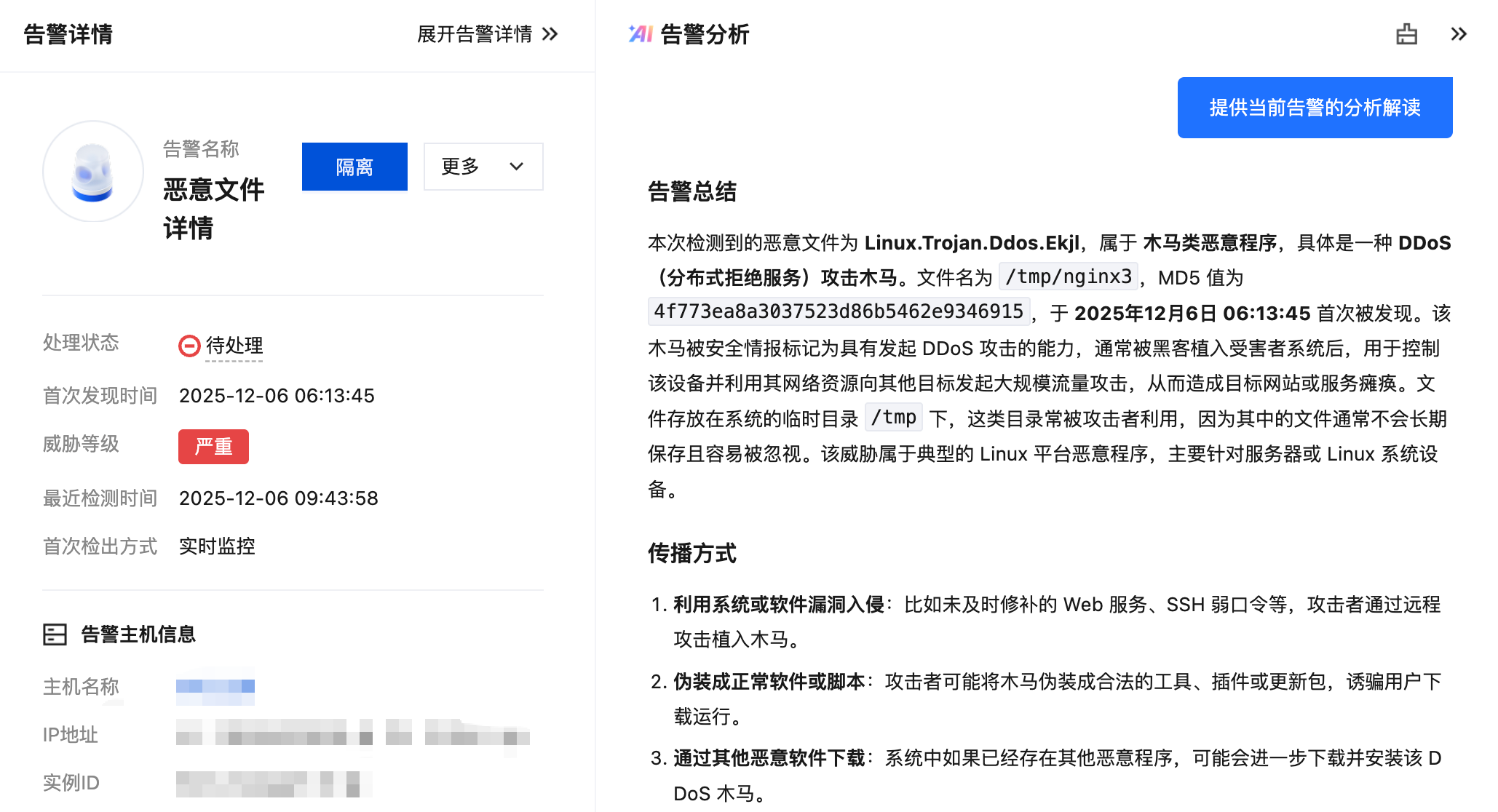Click the /tmp/nginx3 file path code tag

(1069, 277)
